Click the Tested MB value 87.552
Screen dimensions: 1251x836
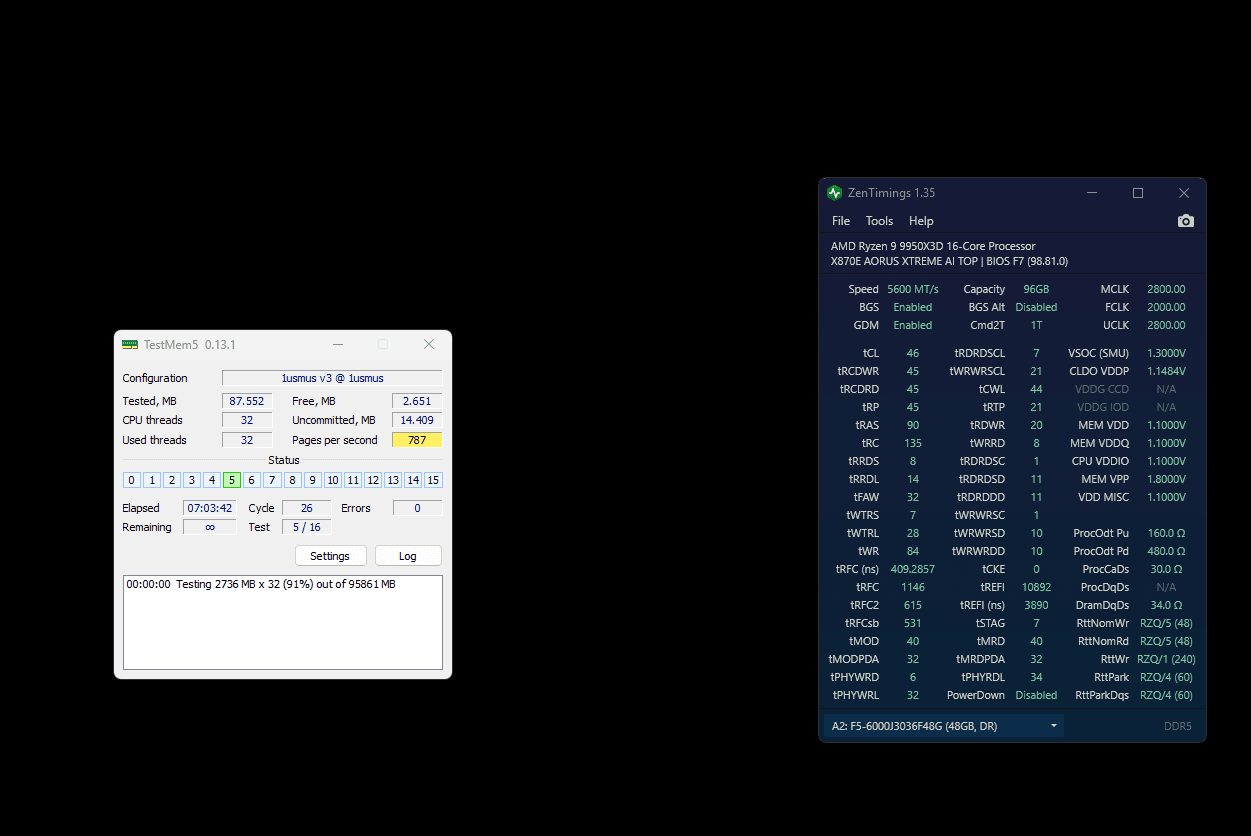point(247,401)
